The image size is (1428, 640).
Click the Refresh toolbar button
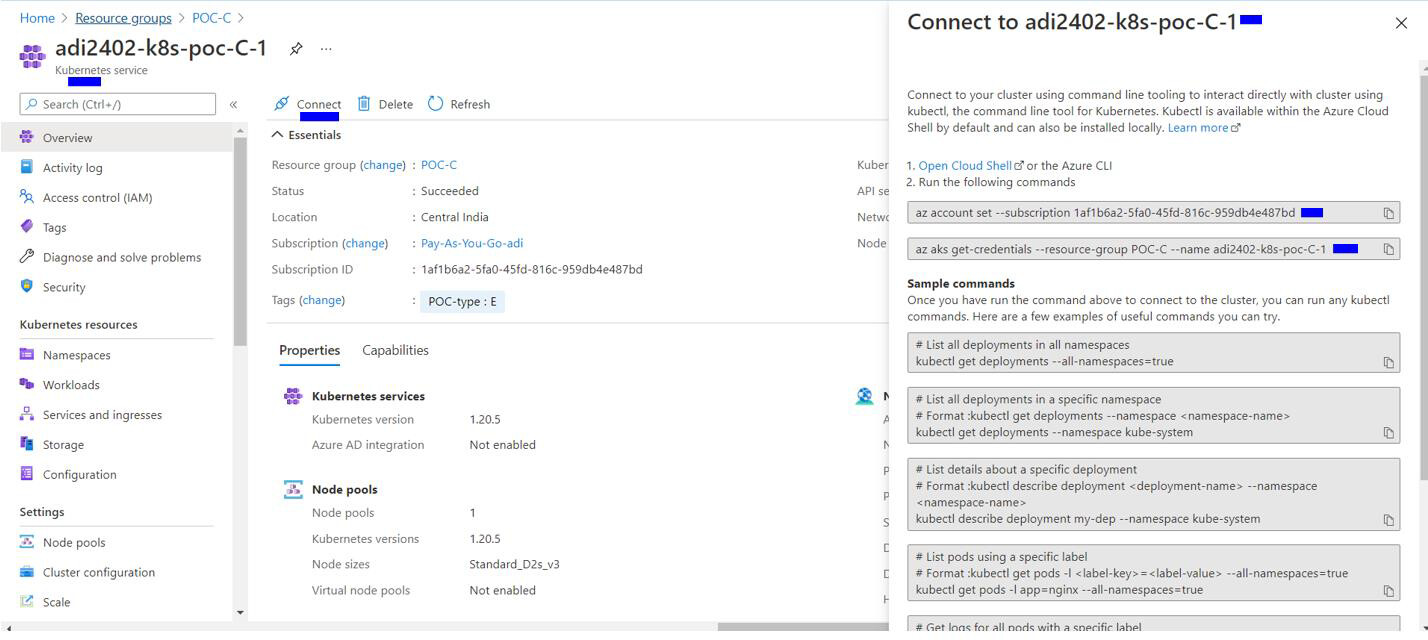pos(459,104)
